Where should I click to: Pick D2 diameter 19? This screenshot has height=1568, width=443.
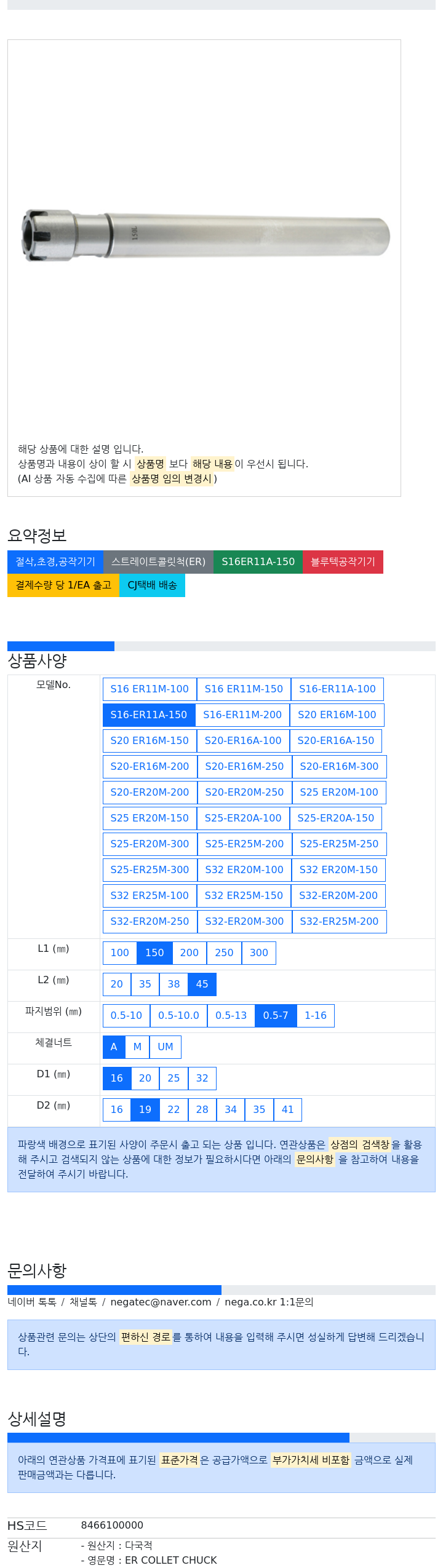click(x=145, y=1109)
